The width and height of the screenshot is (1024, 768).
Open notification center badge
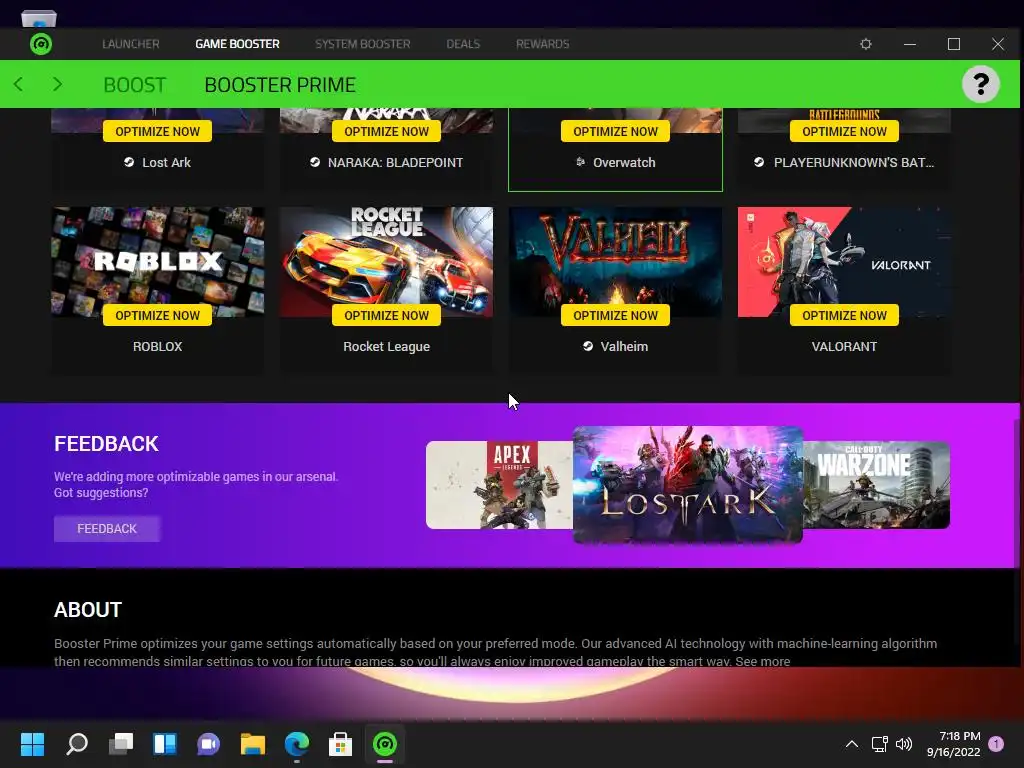[996, 744]
